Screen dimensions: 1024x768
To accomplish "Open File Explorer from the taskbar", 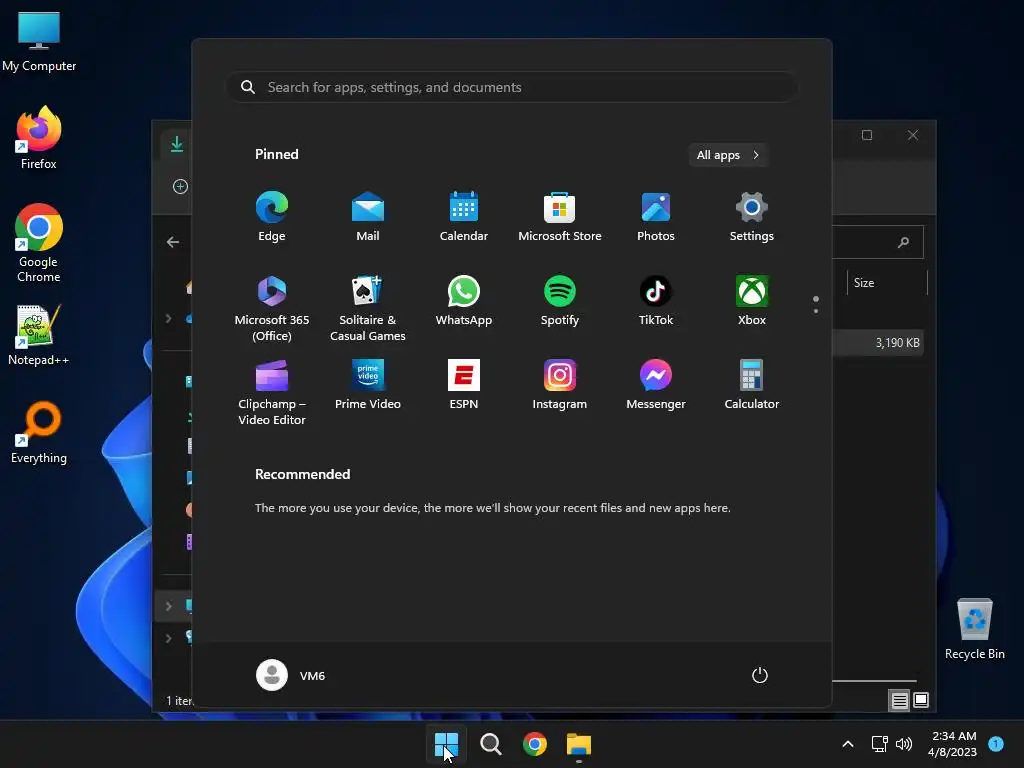I will tap(579, 744).
